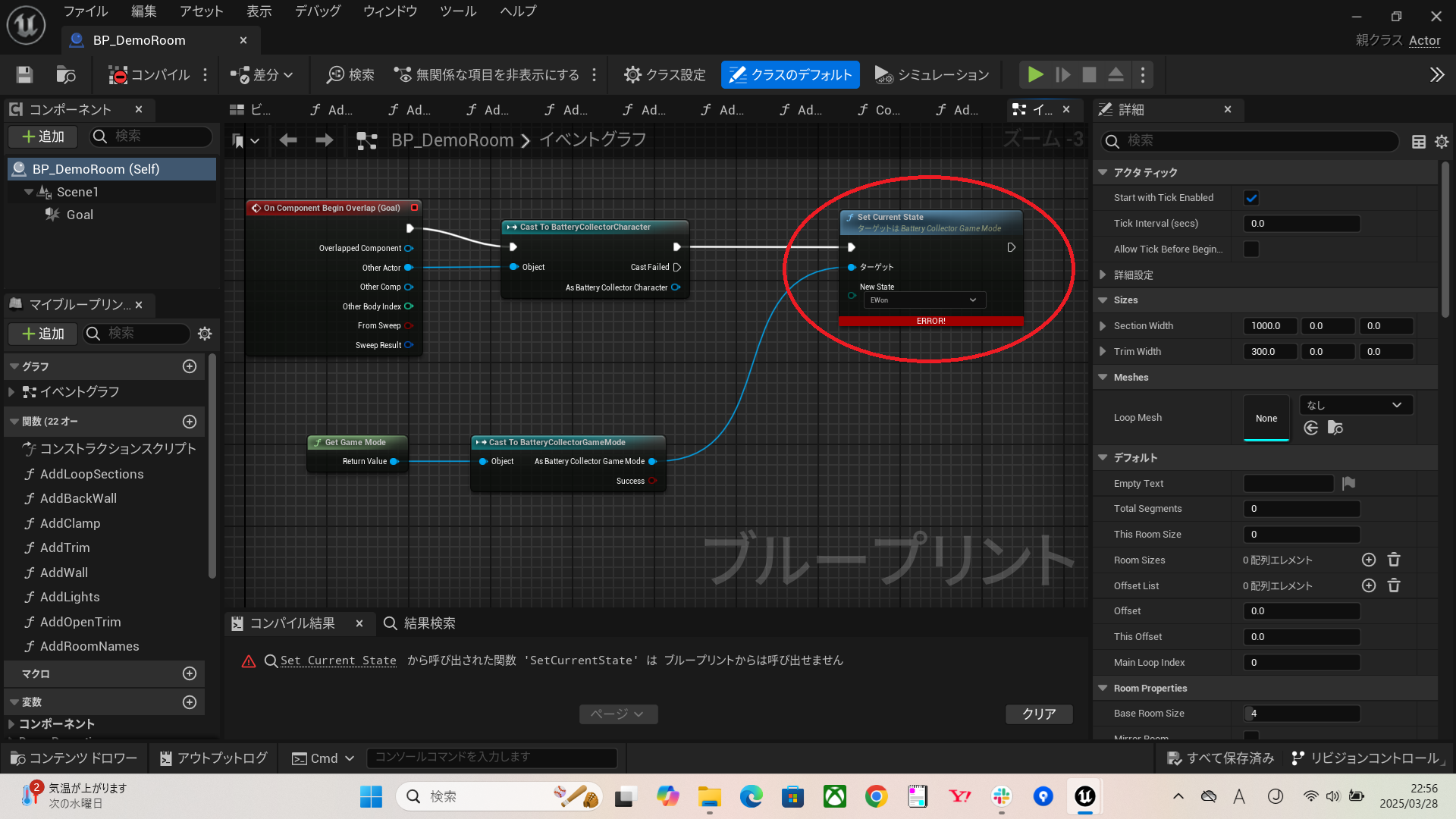Open play mode options three-dot menu
This screenshot has height=819, width=1456.
(1143, 74)
